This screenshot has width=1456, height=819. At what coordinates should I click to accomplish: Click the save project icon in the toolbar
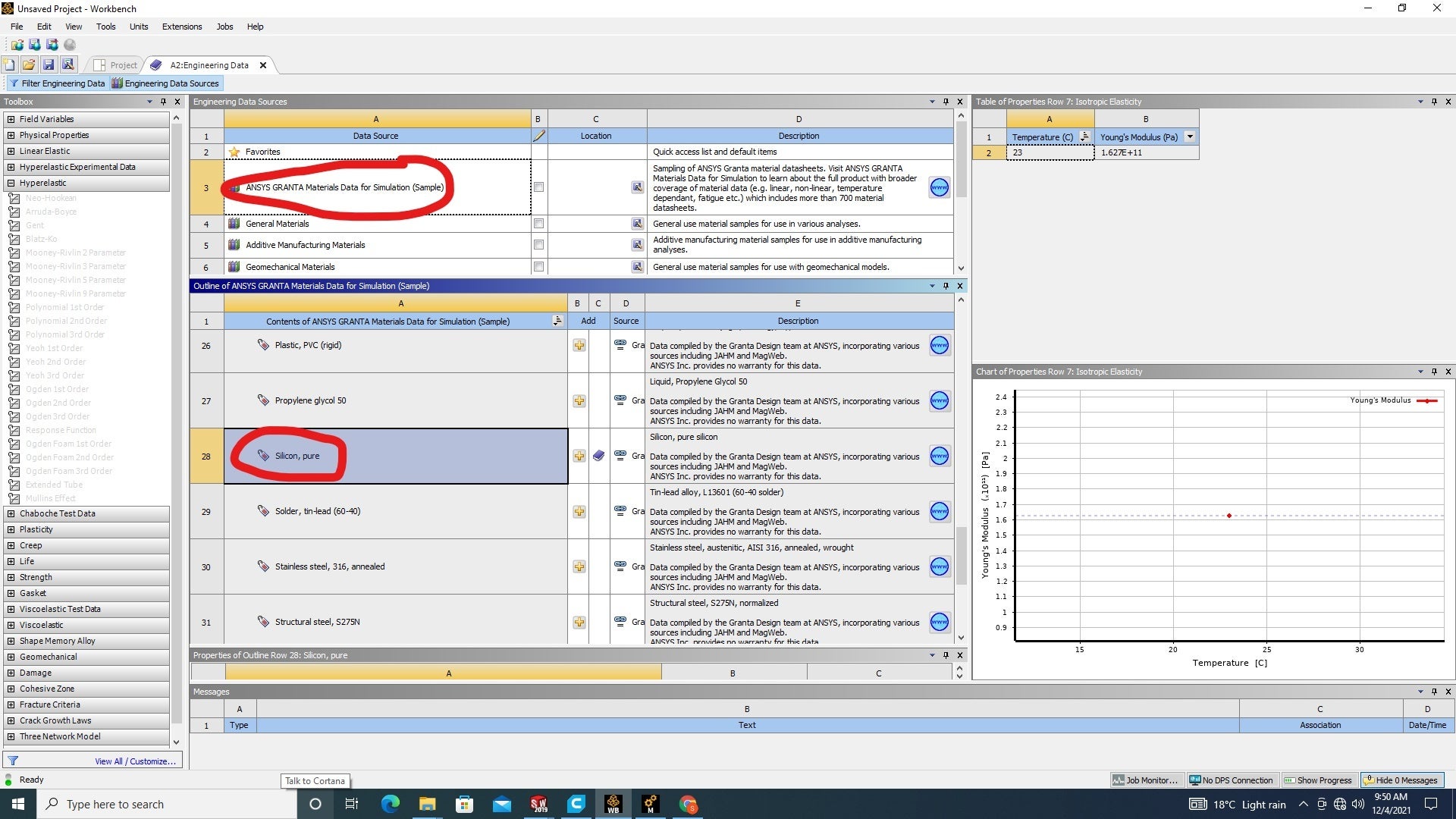[49, 65]
